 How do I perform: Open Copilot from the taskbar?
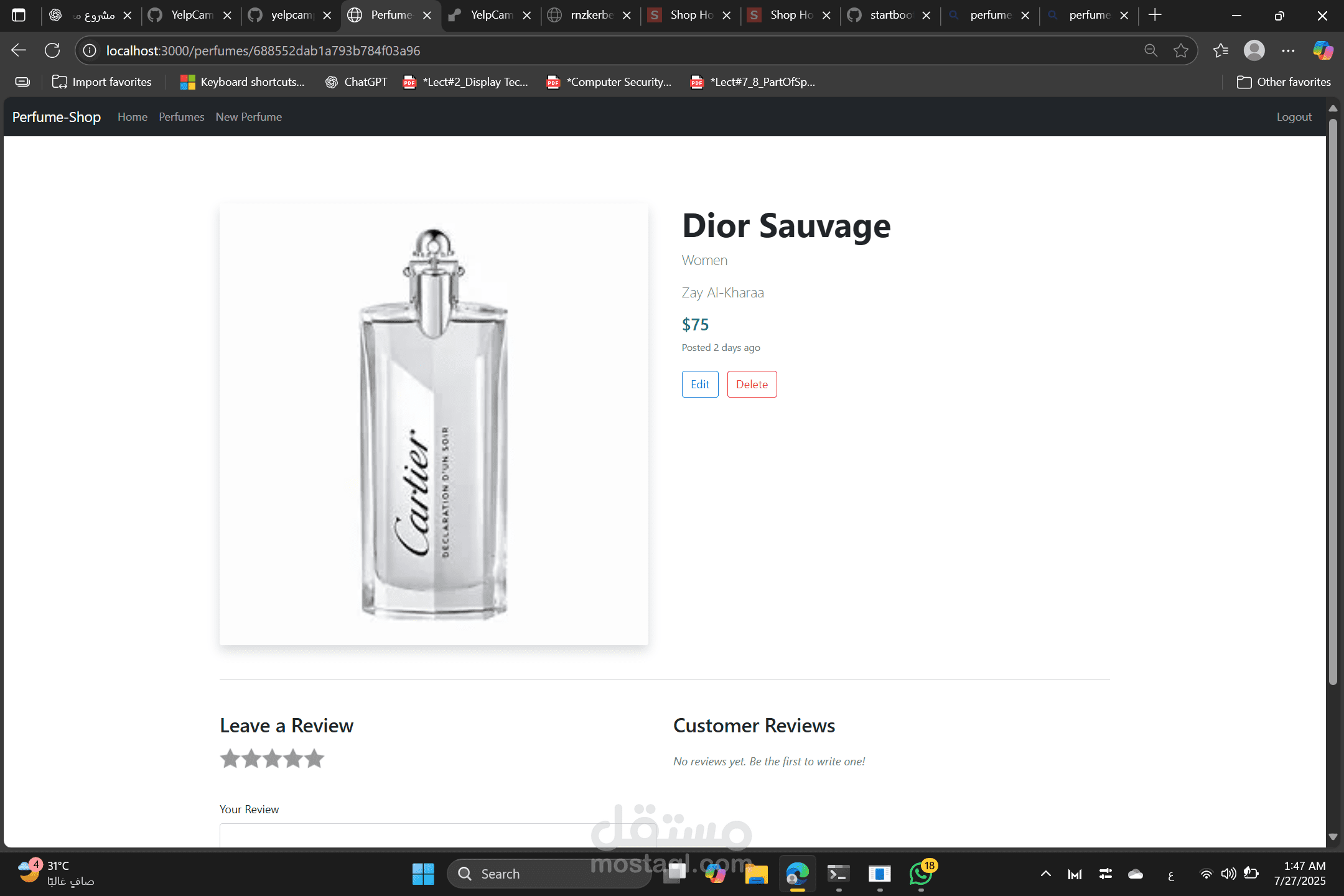pyautogui.click(x=715, y=874)
